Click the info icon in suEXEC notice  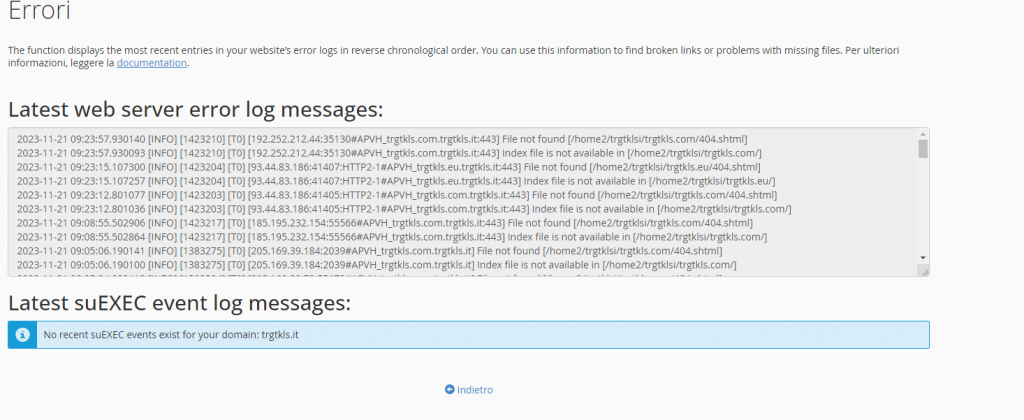[22, 335]
